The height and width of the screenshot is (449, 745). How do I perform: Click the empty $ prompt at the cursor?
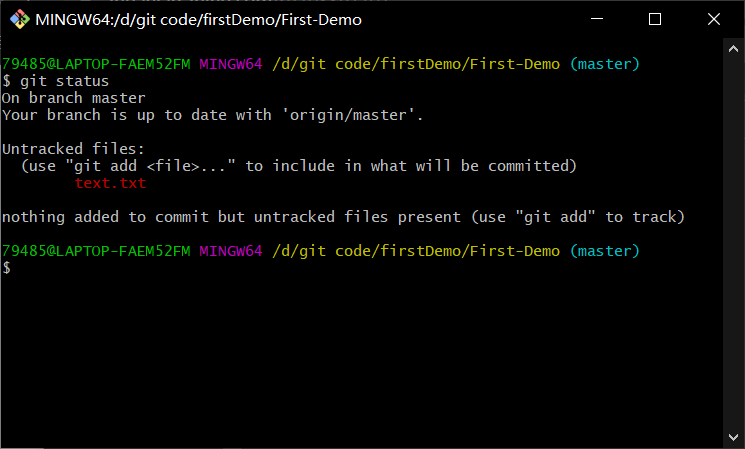point(7,268)
